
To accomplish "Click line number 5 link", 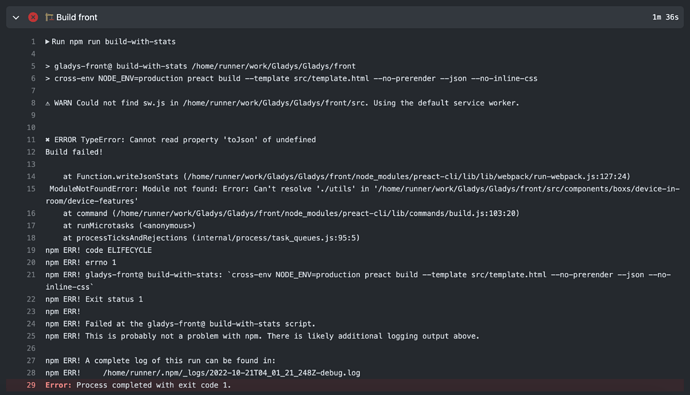I will [33, 66].
